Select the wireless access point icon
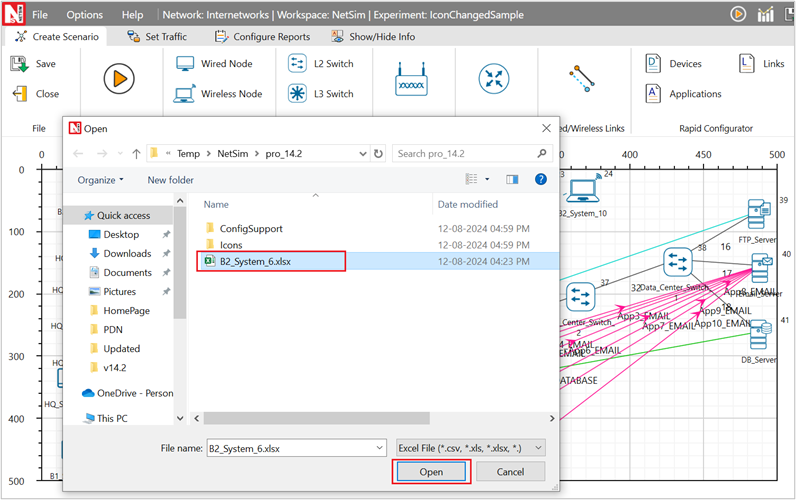Screen dimensions: 796x500 (x=411, y=79)
